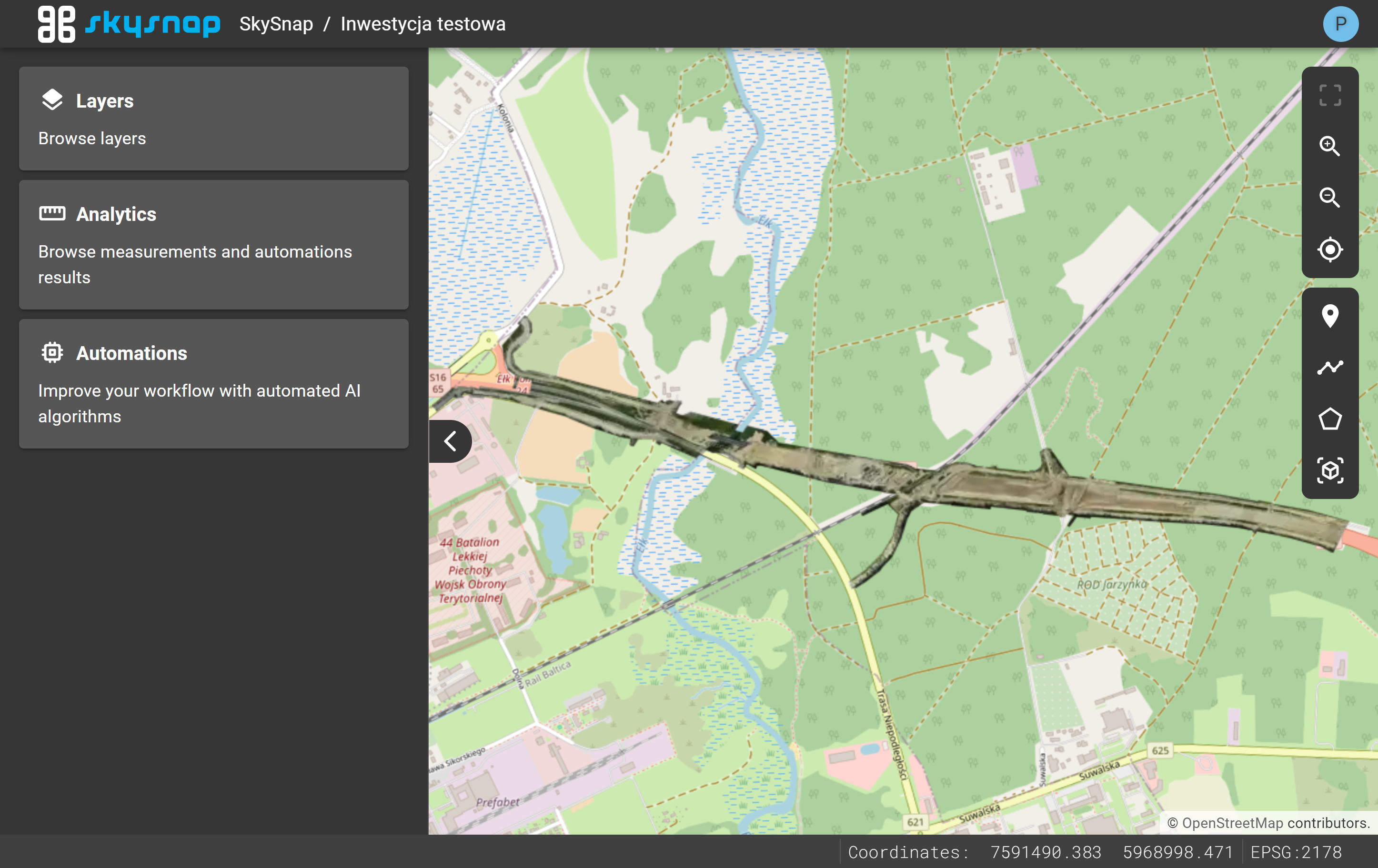The height and width of the screenshot is (868, 1378).
Task: Click 'Trasa Niepodległości' road label
Action: tap(892, 734)
